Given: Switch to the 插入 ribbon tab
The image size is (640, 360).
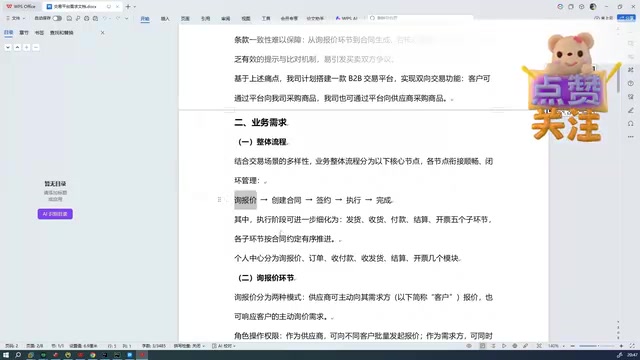Looking at the screenshot, I should point(165,19).
